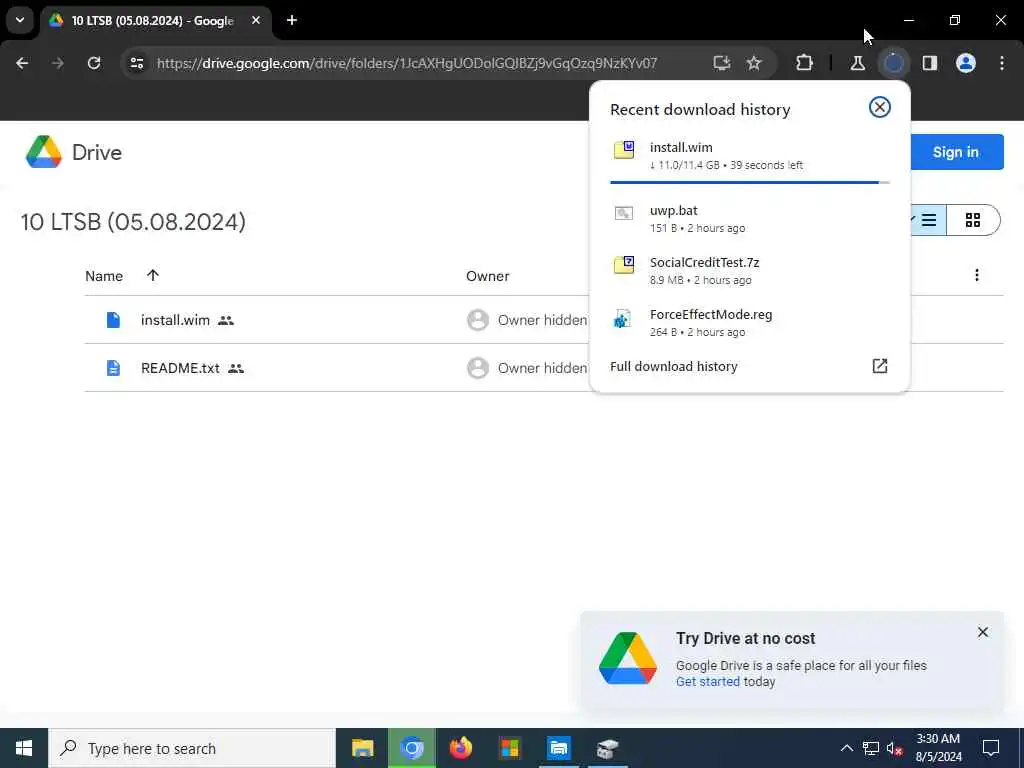This screenshot has width=1024, height=768.
Task: Open the Extensions puzzle icon
Action: click(x=805, y=63)
